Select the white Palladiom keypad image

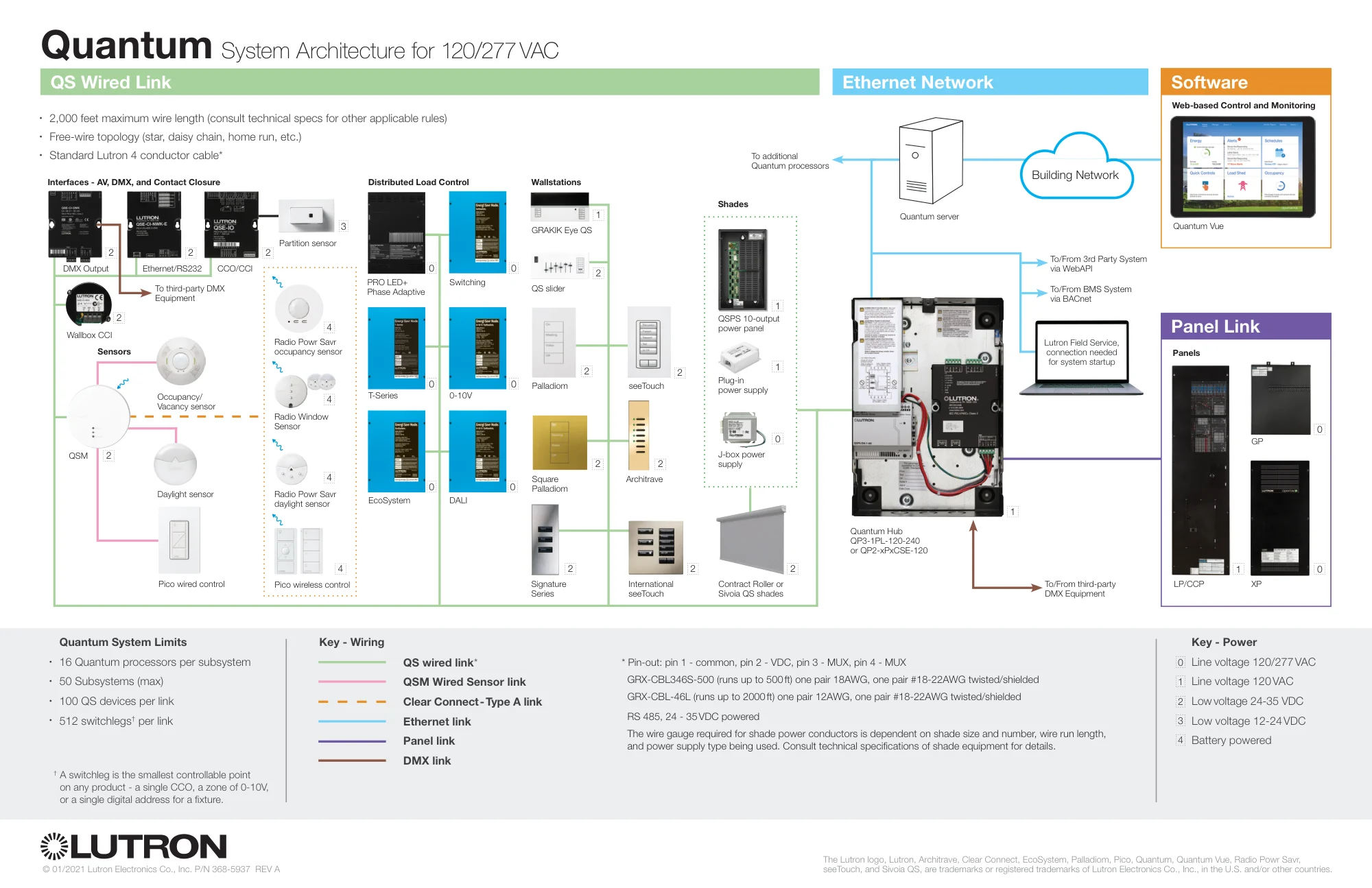553,342
